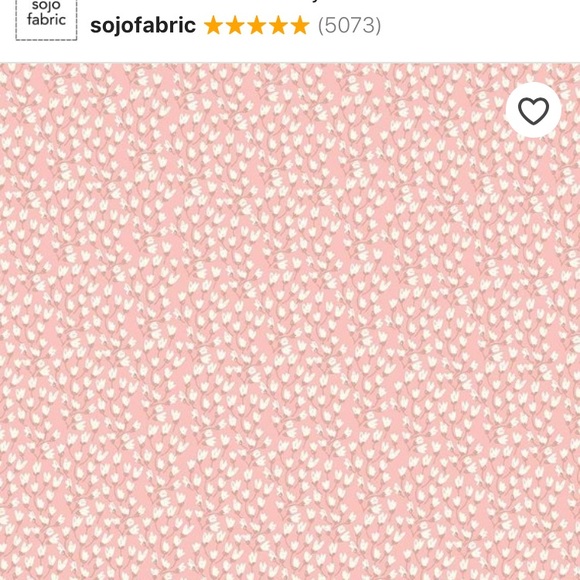Viewport: 580px width, 580px height.
Task: Show the five-star rating details
Action: coord(257,26)
